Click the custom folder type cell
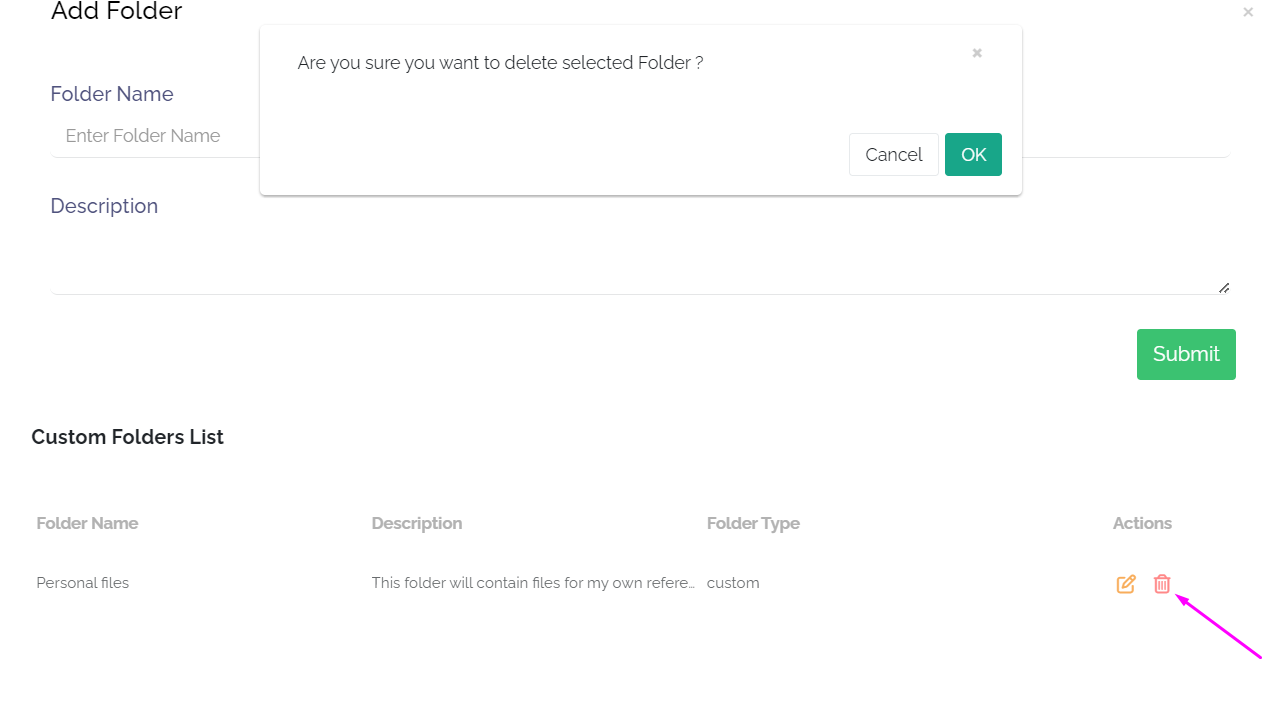1281x724 pixels. (733, 583)
